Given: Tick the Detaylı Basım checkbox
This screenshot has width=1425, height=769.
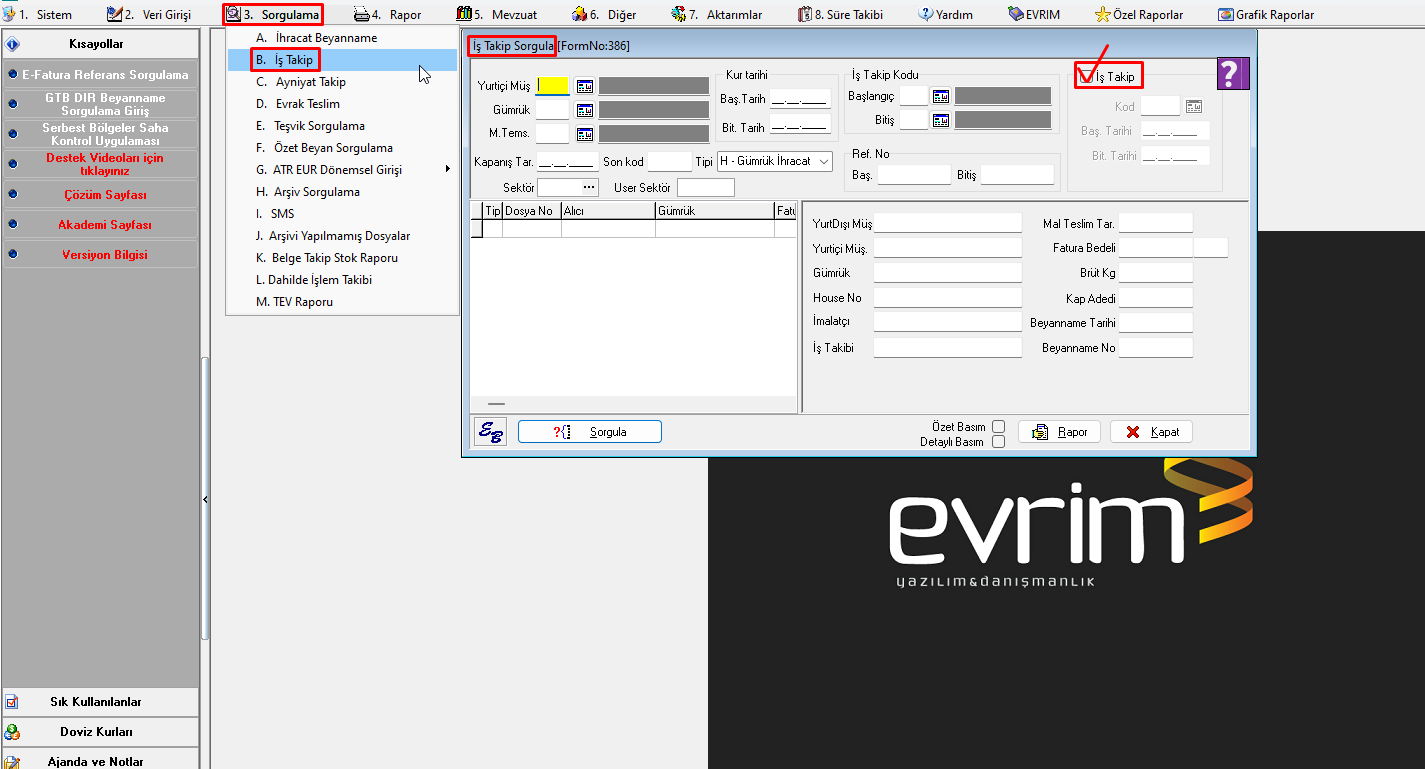Looking at the screenshot, I should (x=998, y=442).
